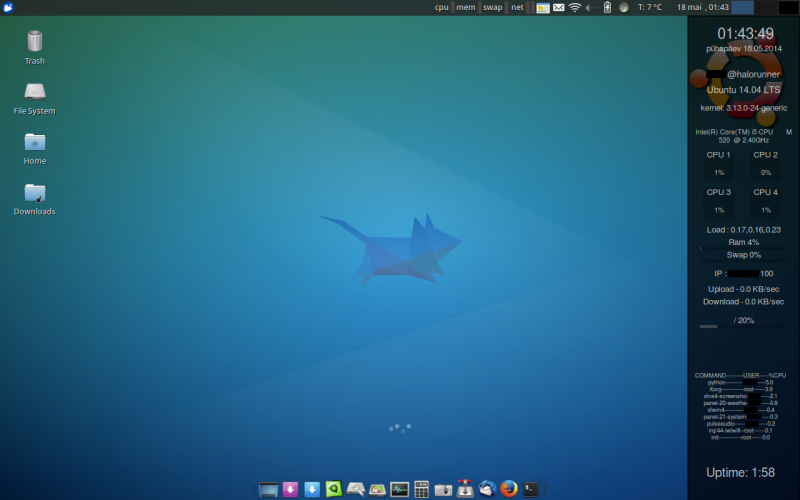Open the Terminal icon in the dock

[x=531, y=489]
